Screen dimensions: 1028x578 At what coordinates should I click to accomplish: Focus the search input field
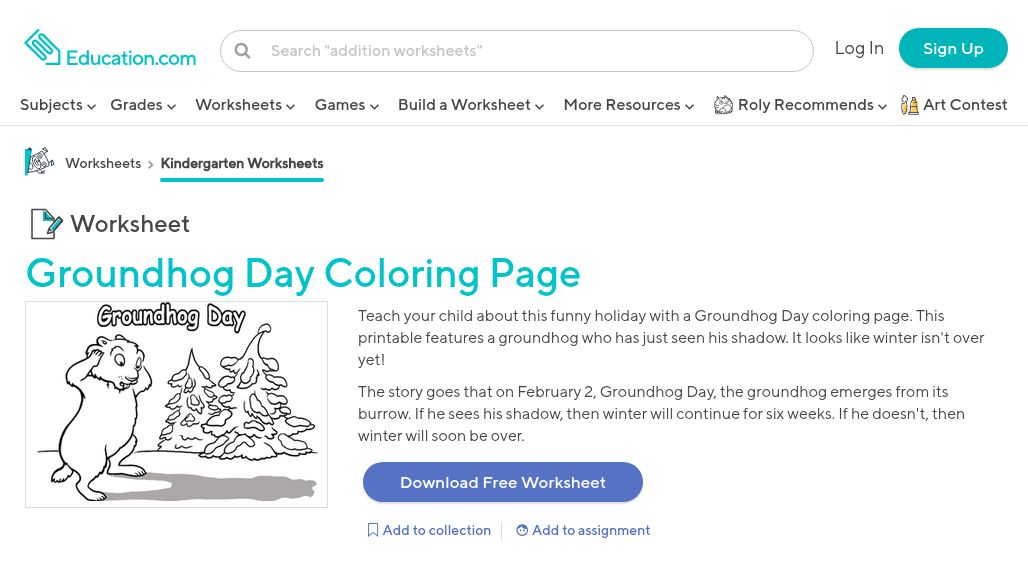[535, 51]
